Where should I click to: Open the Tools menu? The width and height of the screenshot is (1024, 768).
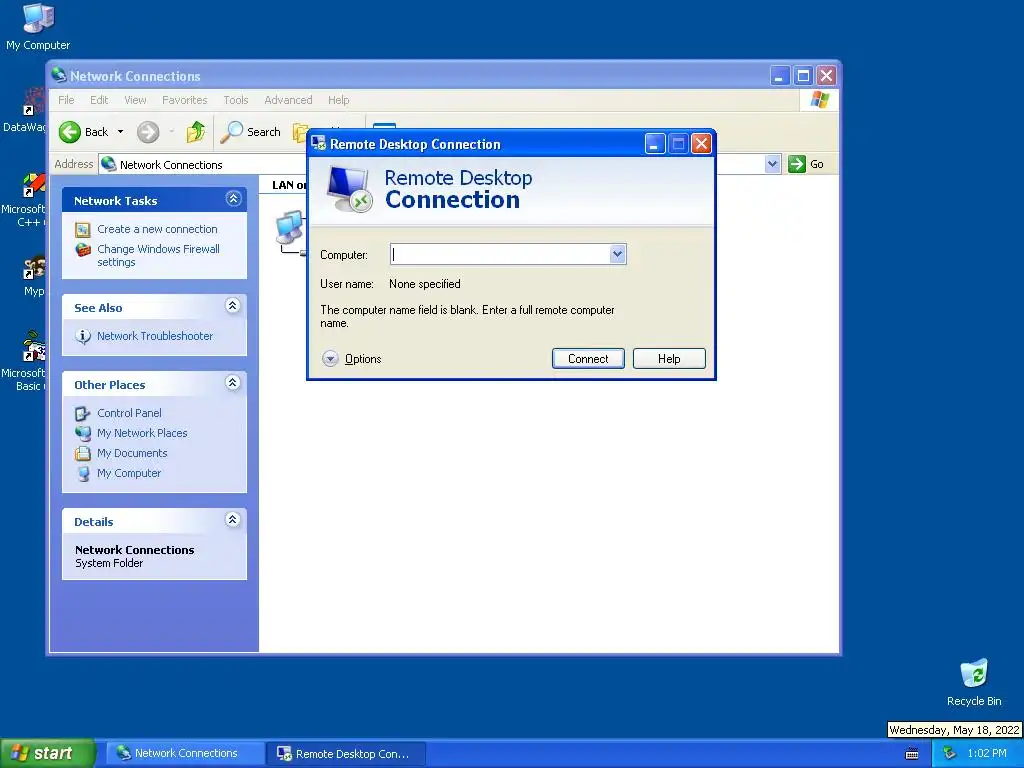click(x=236, y=100)
